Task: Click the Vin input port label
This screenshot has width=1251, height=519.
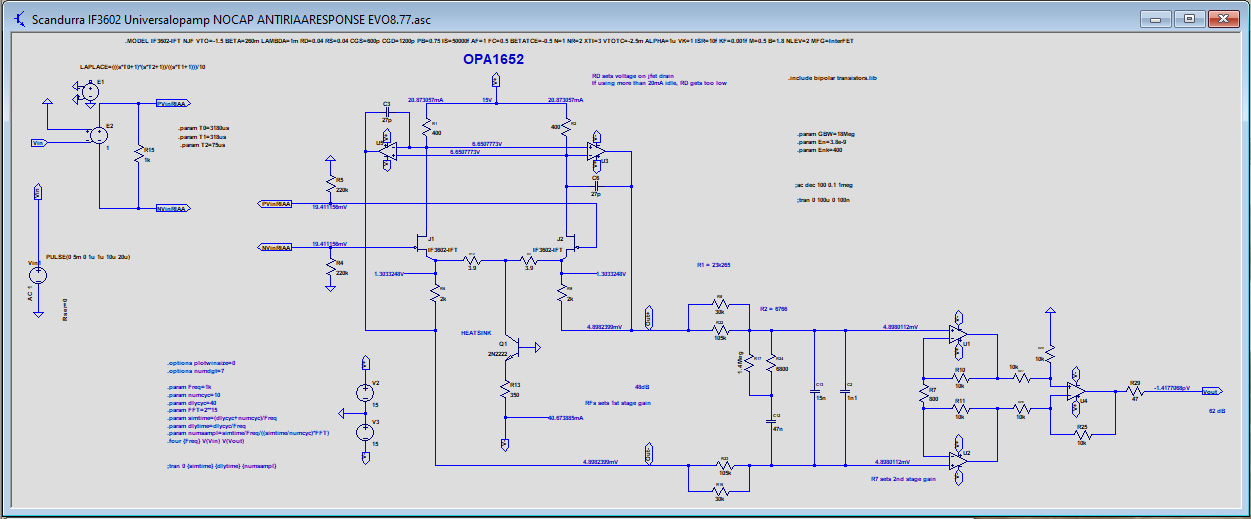Action: click(x=38, y=143)
